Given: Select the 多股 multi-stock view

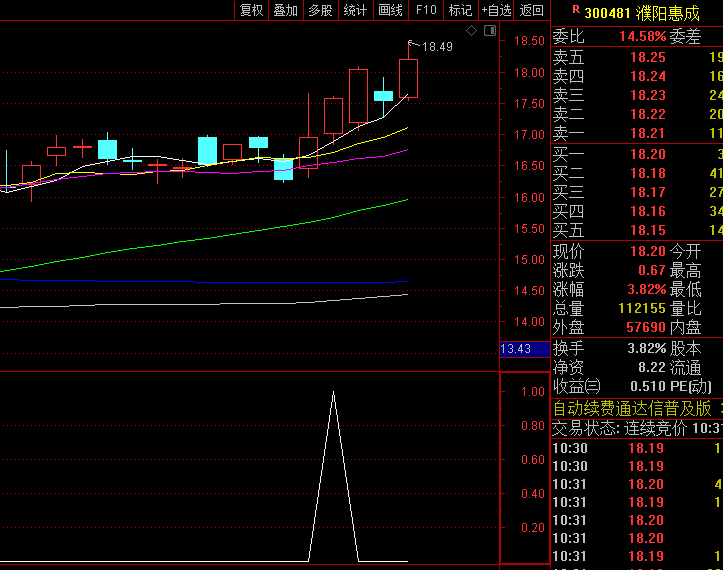Looking at the screenshot, I should [320, 10].
